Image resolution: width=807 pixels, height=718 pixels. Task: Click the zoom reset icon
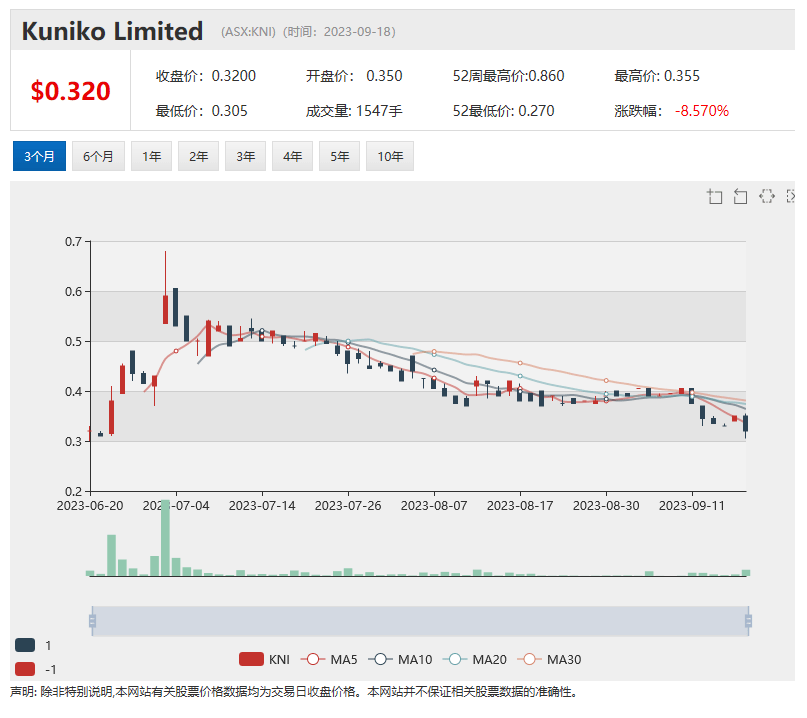tap(740, 196)
